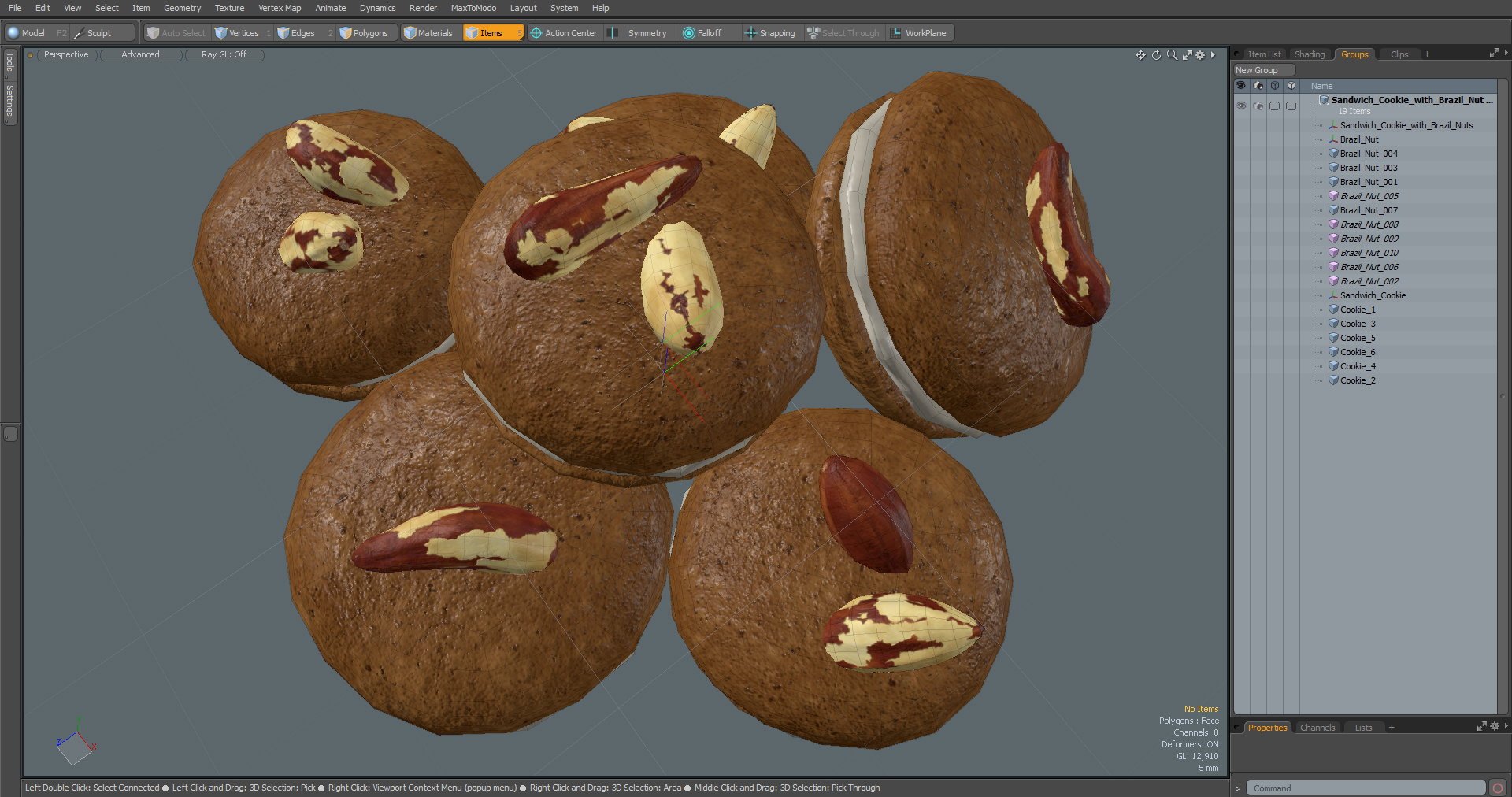Maximize the 3D viewport with the expand icon
This screenshot has height=797, width=1512.
point(1187,55)
